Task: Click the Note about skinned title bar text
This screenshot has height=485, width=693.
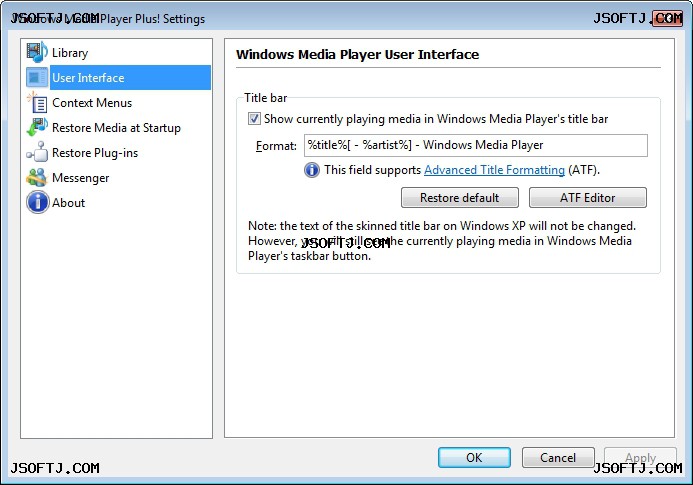Action: [442, 241]
